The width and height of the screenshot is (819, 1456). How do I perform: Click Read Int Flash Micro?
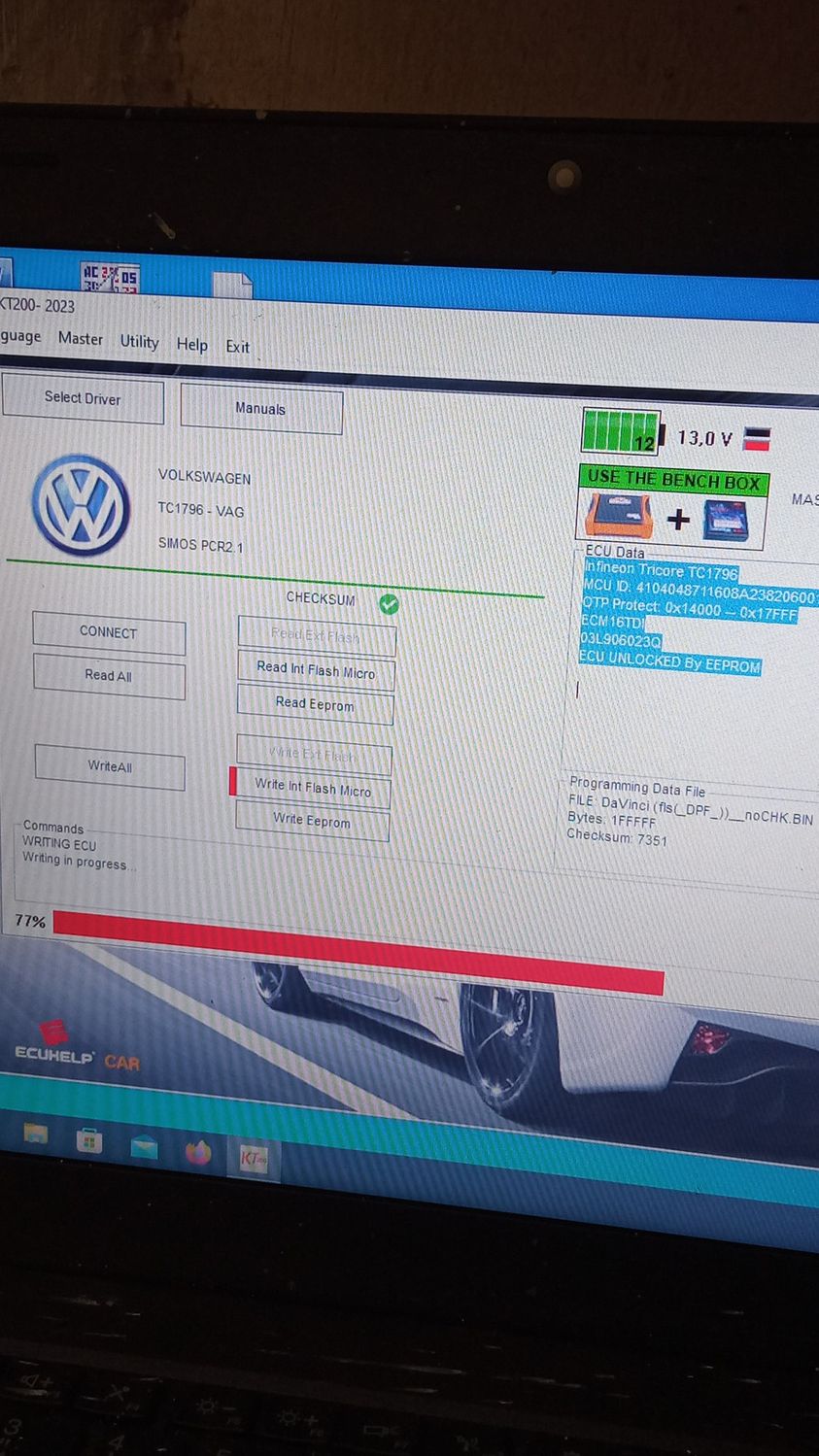point(316,670)
